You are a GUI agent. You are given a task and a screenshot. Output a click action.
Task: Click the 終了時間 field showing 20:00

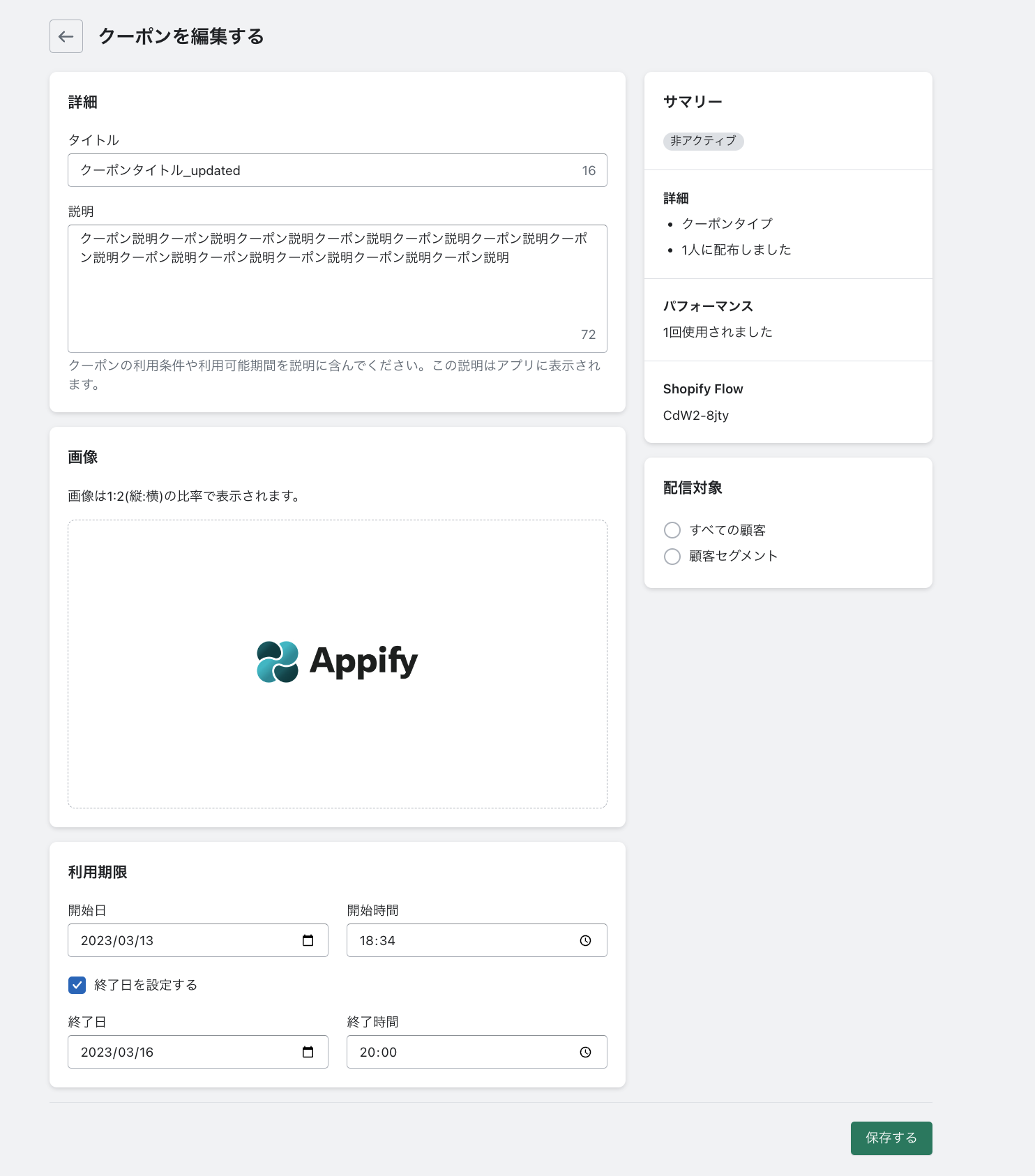tap(477, 1052)
